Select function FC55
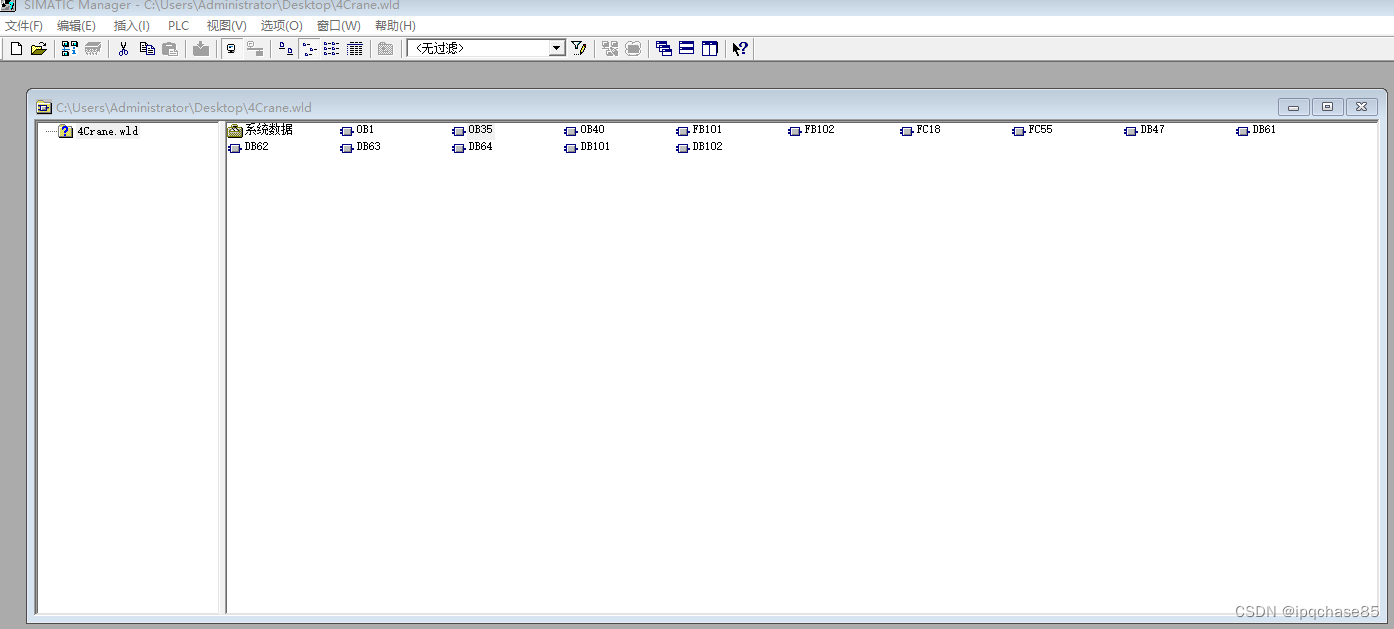 pyautogui.click(x=1032, y=130)
